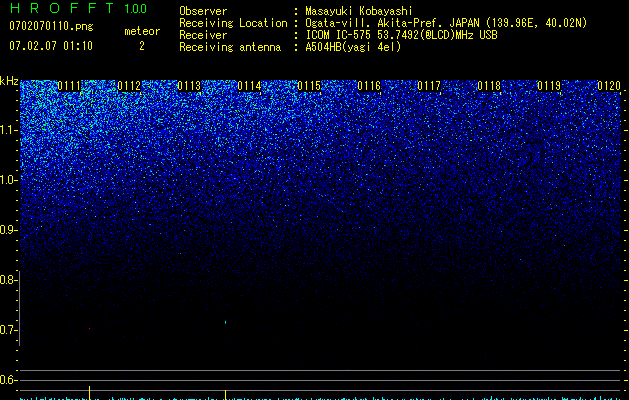Click the date stamp 07.02.07 01:10
629x400 pixels.
51,46
